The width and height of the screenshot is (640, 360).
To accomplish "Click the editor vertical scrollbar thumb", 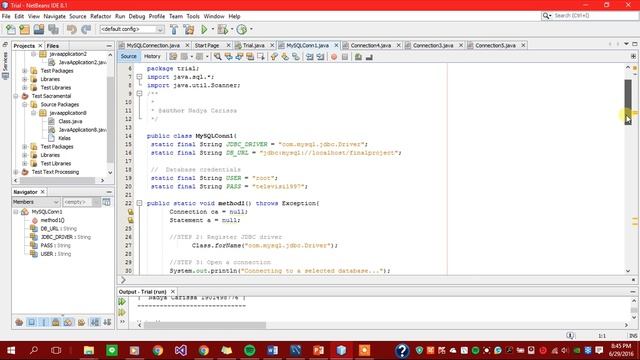I will coord(628,102).
